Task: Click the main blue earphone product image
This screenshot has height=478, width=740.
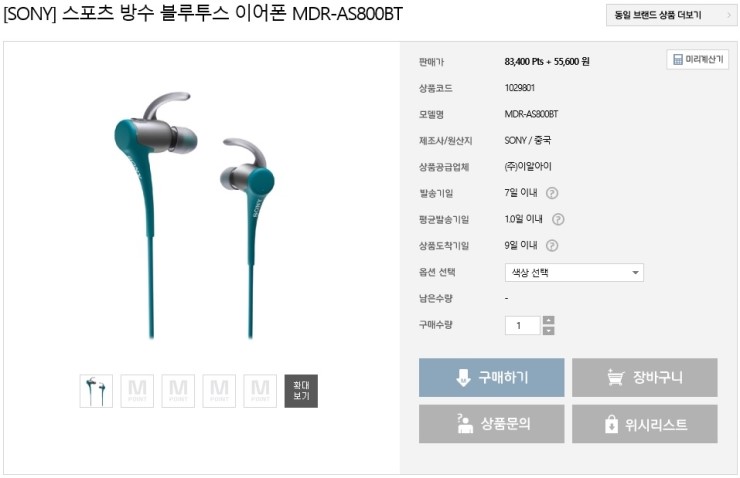Action: point(195,215)
